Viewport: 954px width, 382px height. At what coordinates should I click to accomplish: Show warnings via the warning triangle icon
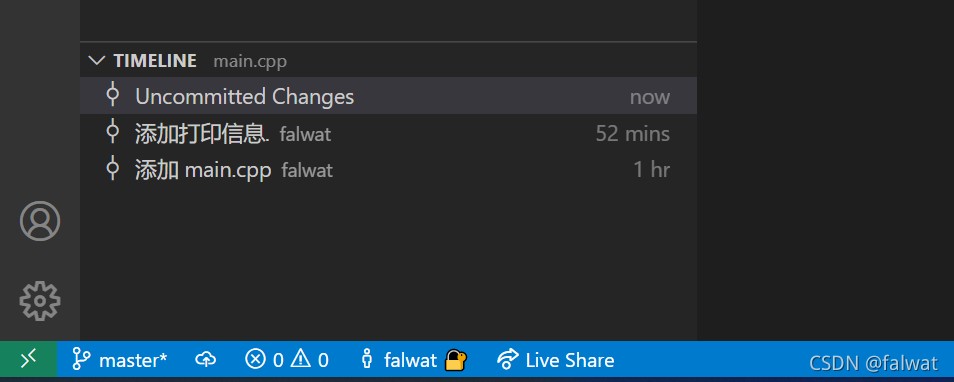(x=301, y=360)
